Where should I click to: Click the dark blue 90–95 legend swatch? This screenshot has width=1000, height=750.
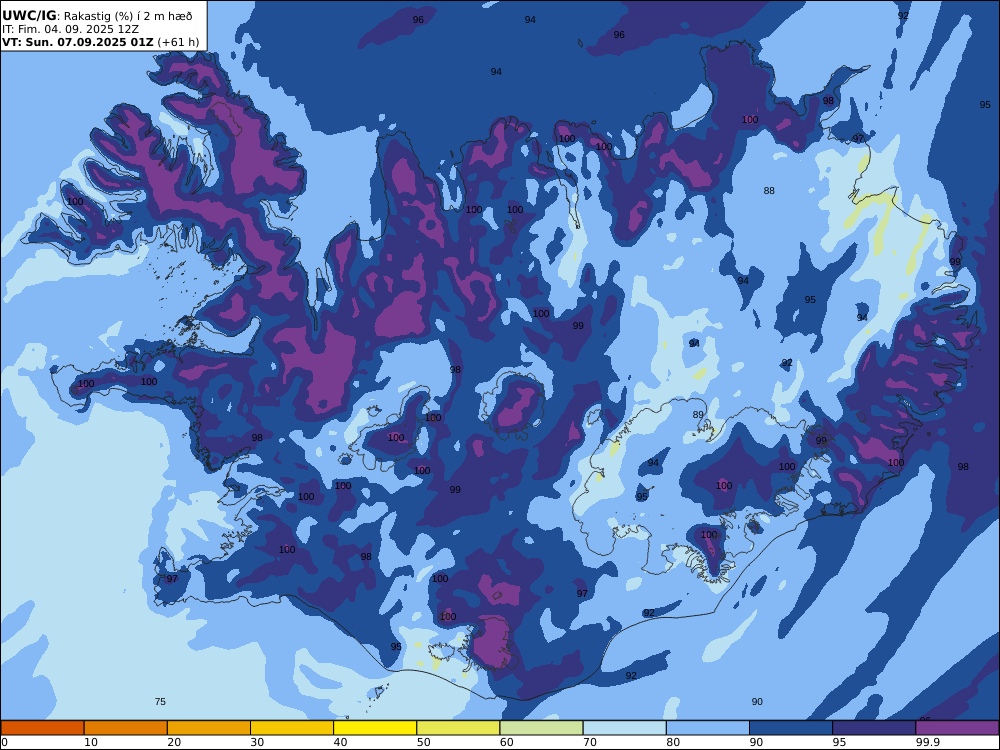click(x=791, y=728)
